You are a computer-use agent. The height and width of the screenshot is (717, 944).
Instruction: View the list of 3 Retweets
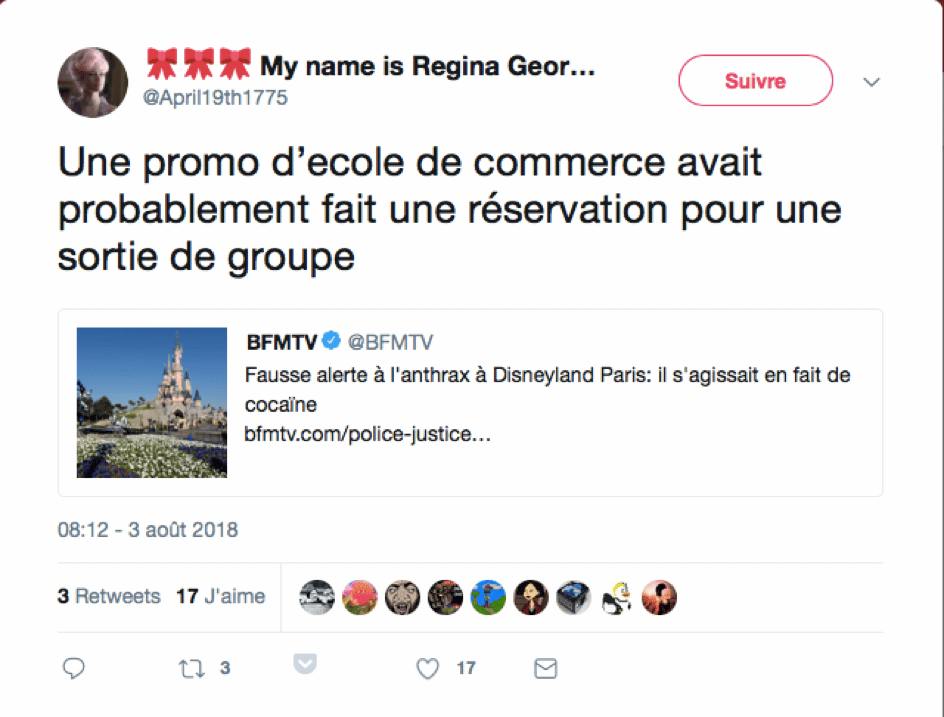[x=109, y=596]
